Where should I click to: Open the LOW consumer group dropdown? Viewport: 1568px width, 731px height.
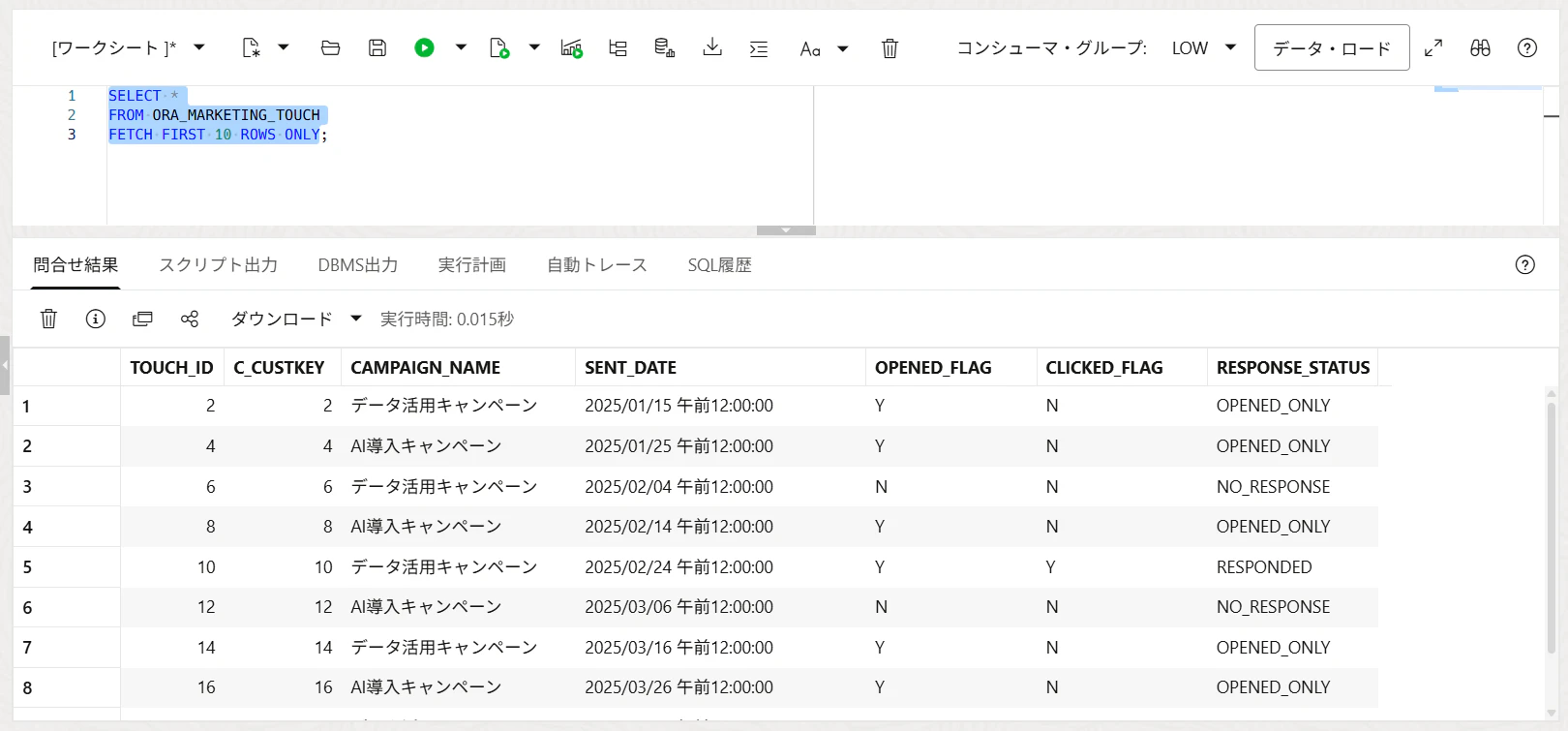1204,47
